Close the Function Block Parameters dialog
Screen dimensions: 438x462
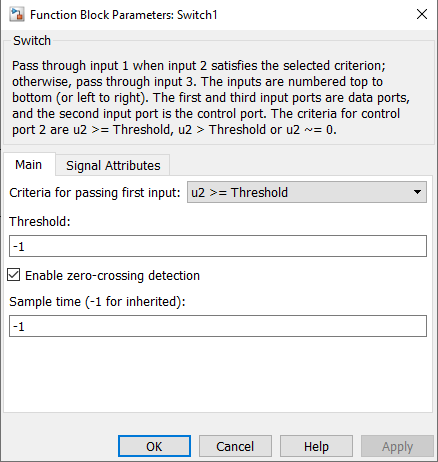pos(422,14)
